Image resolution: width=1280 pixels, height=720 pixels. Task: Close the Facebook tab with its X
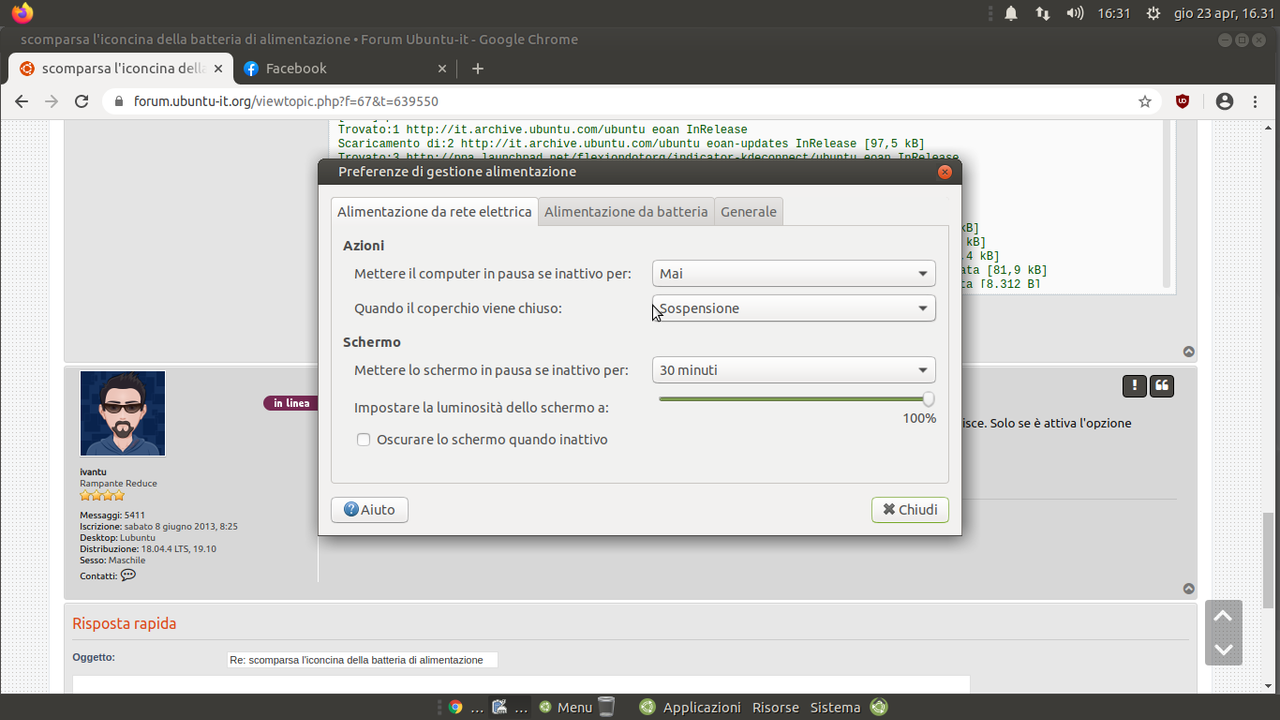pos(442,68)
